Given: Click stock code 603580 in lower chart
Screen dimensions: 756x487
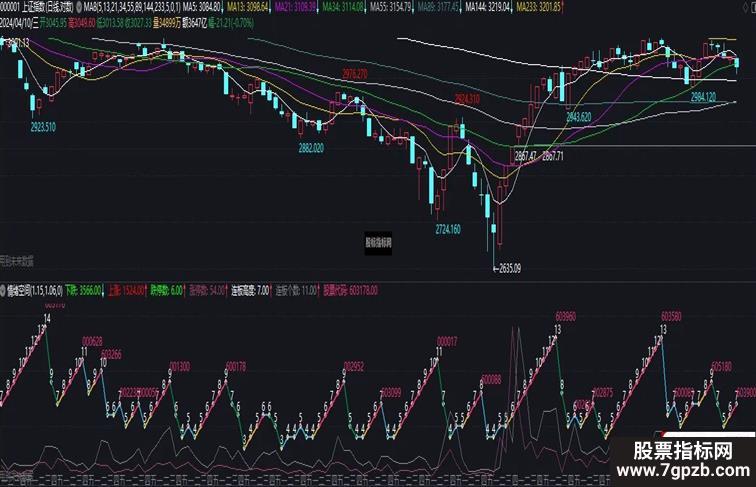Looking at the screenshot, I should [671, 317].
